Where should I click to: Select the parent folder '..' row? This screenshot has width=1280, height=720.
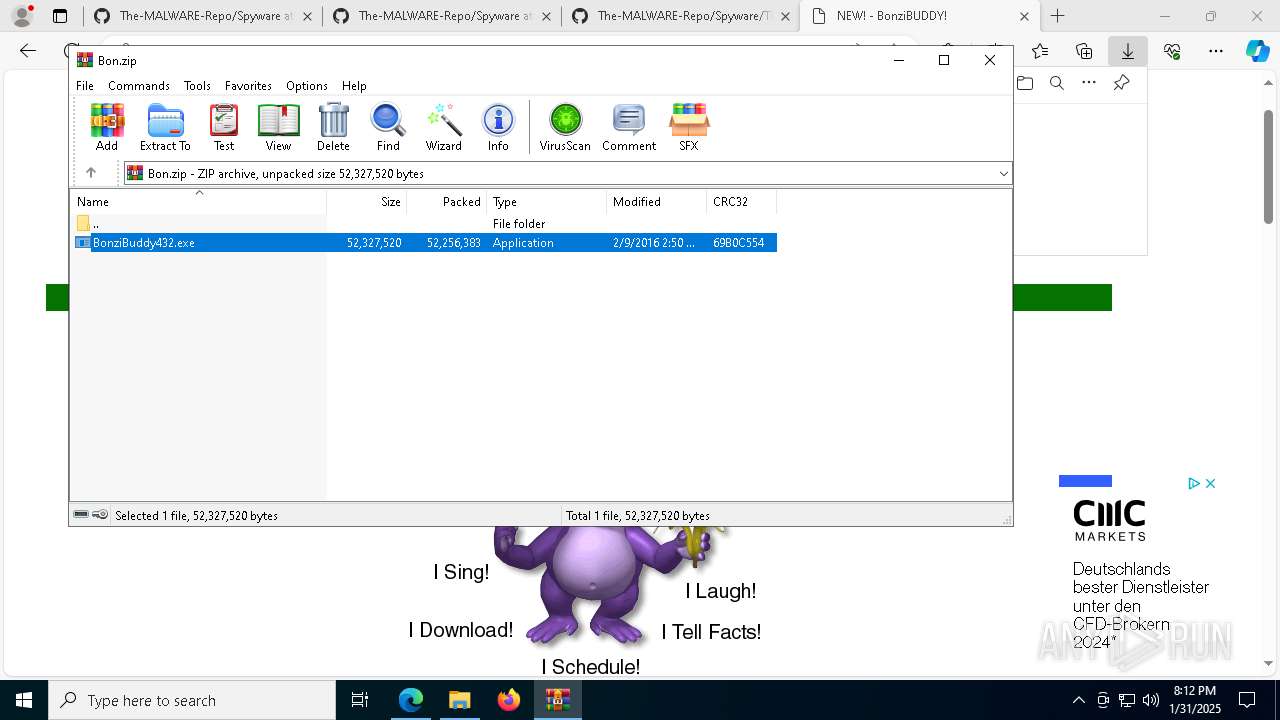coord(424,224)
